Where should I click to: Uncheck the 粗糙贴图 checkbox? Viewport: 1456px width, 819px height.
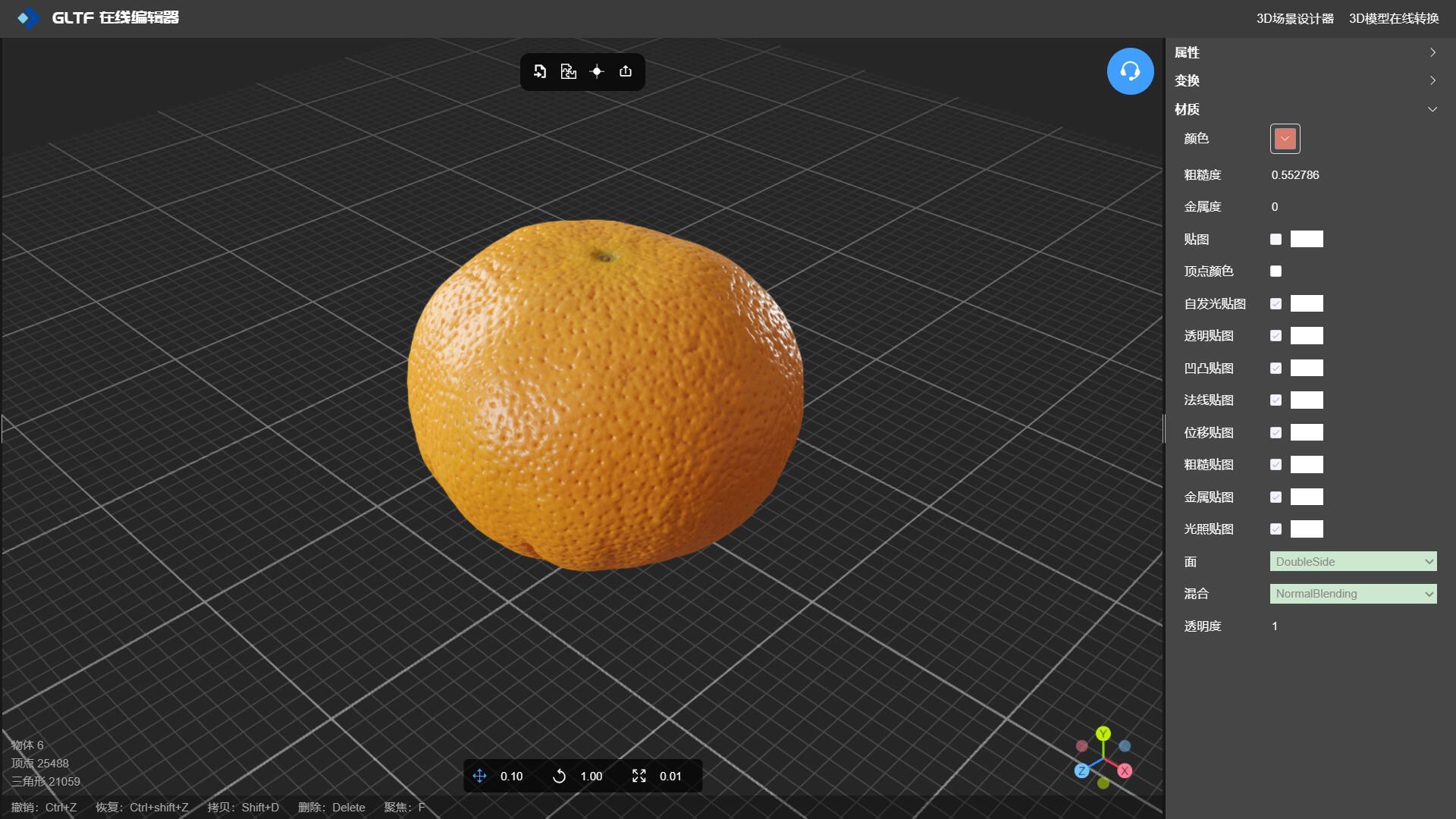point(1276,464)
